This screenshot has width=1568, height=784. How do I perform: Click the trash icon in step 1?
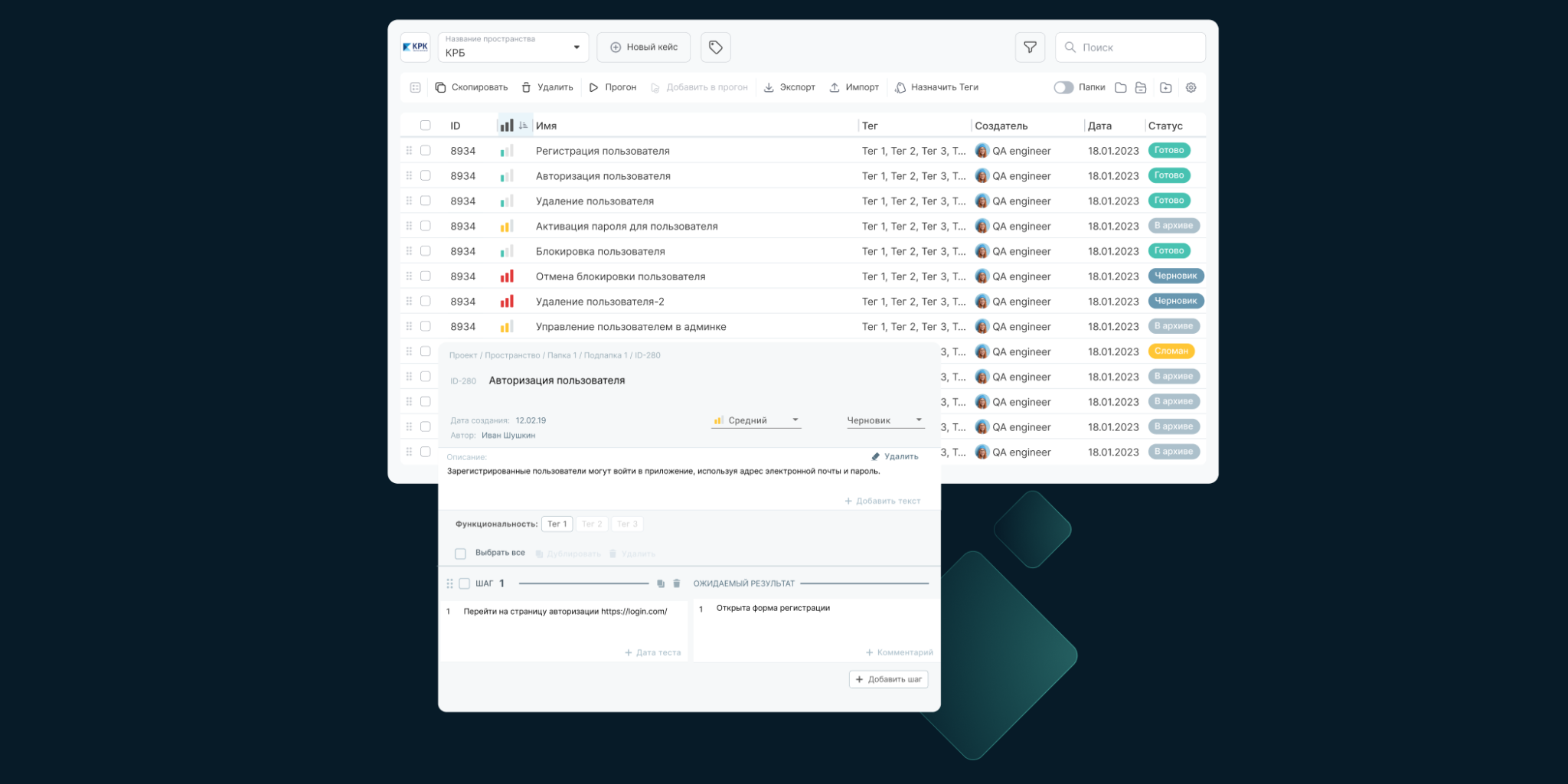[677, 583]
